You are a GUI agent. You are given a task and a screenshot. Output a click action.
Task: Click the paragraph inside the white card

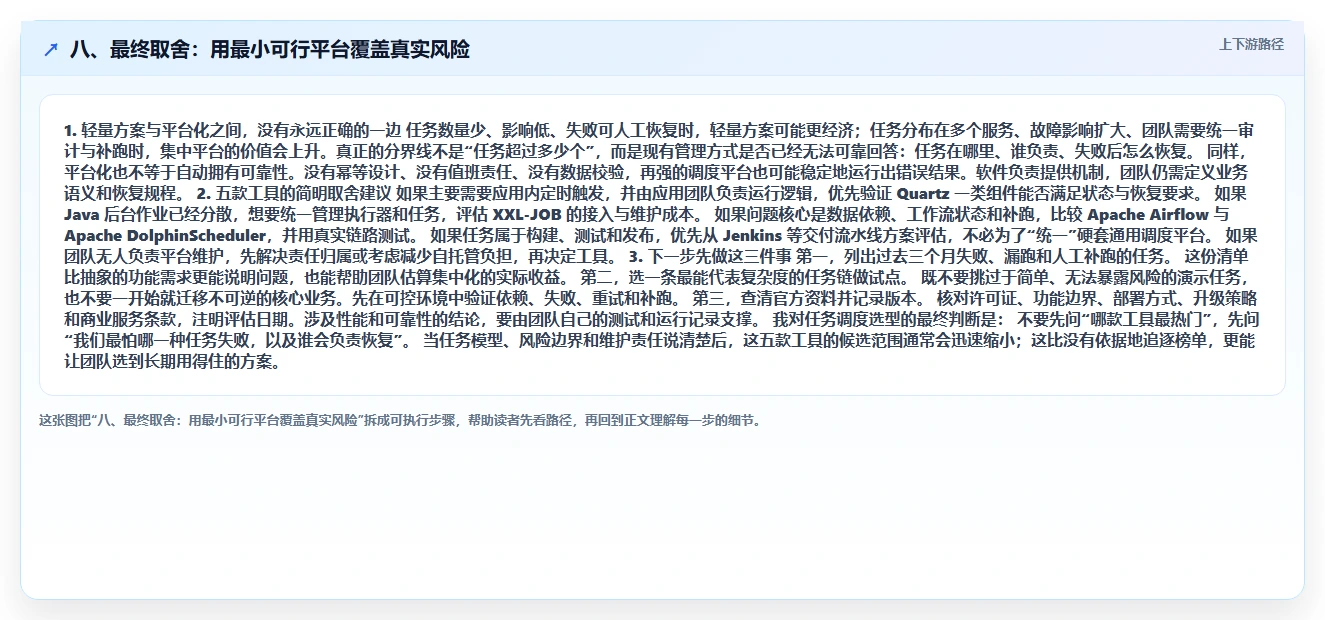coord(662,246)
